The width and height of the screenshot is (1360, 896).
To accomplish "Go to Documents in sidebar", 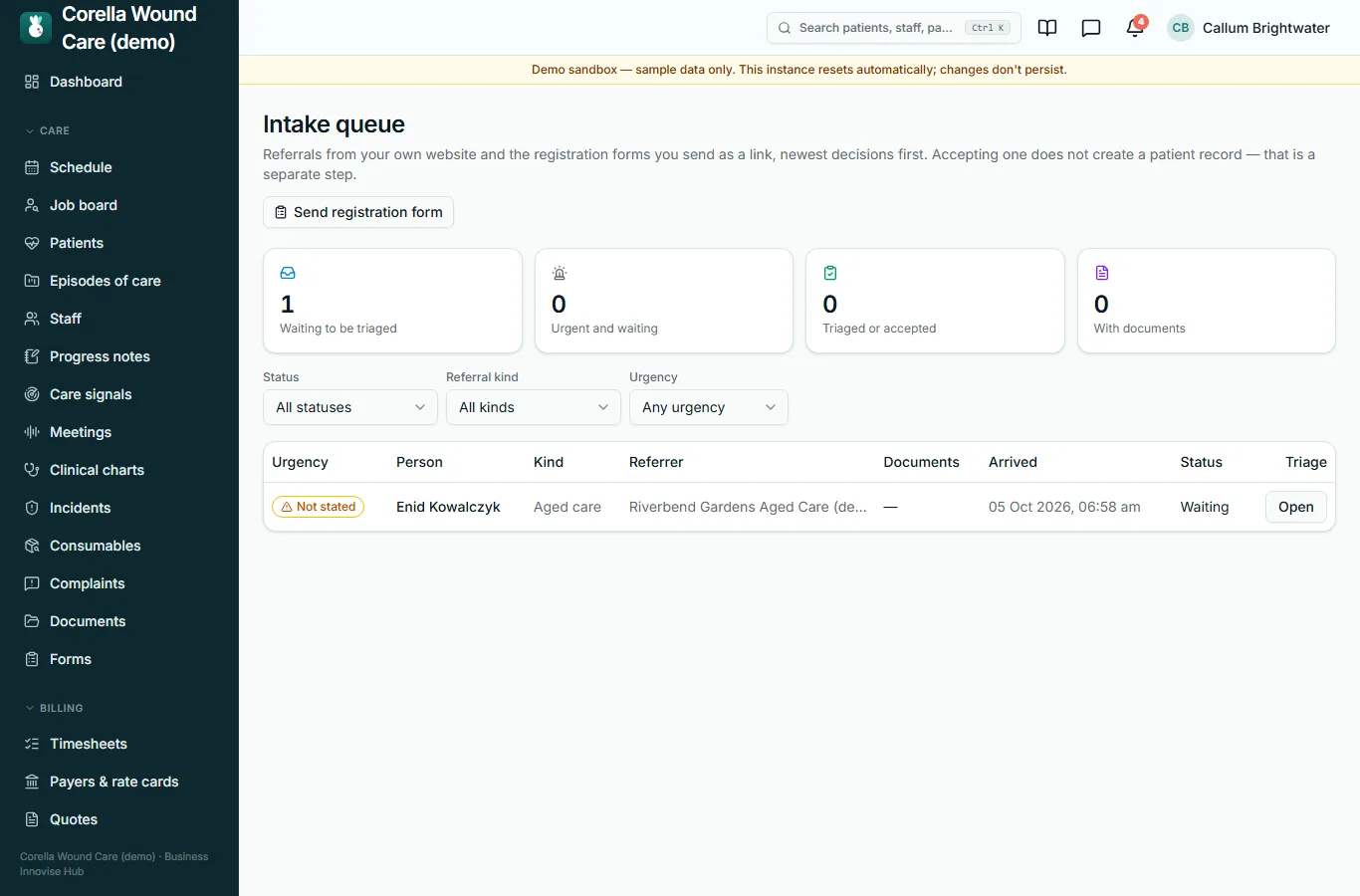I will (x=119, y=621).
